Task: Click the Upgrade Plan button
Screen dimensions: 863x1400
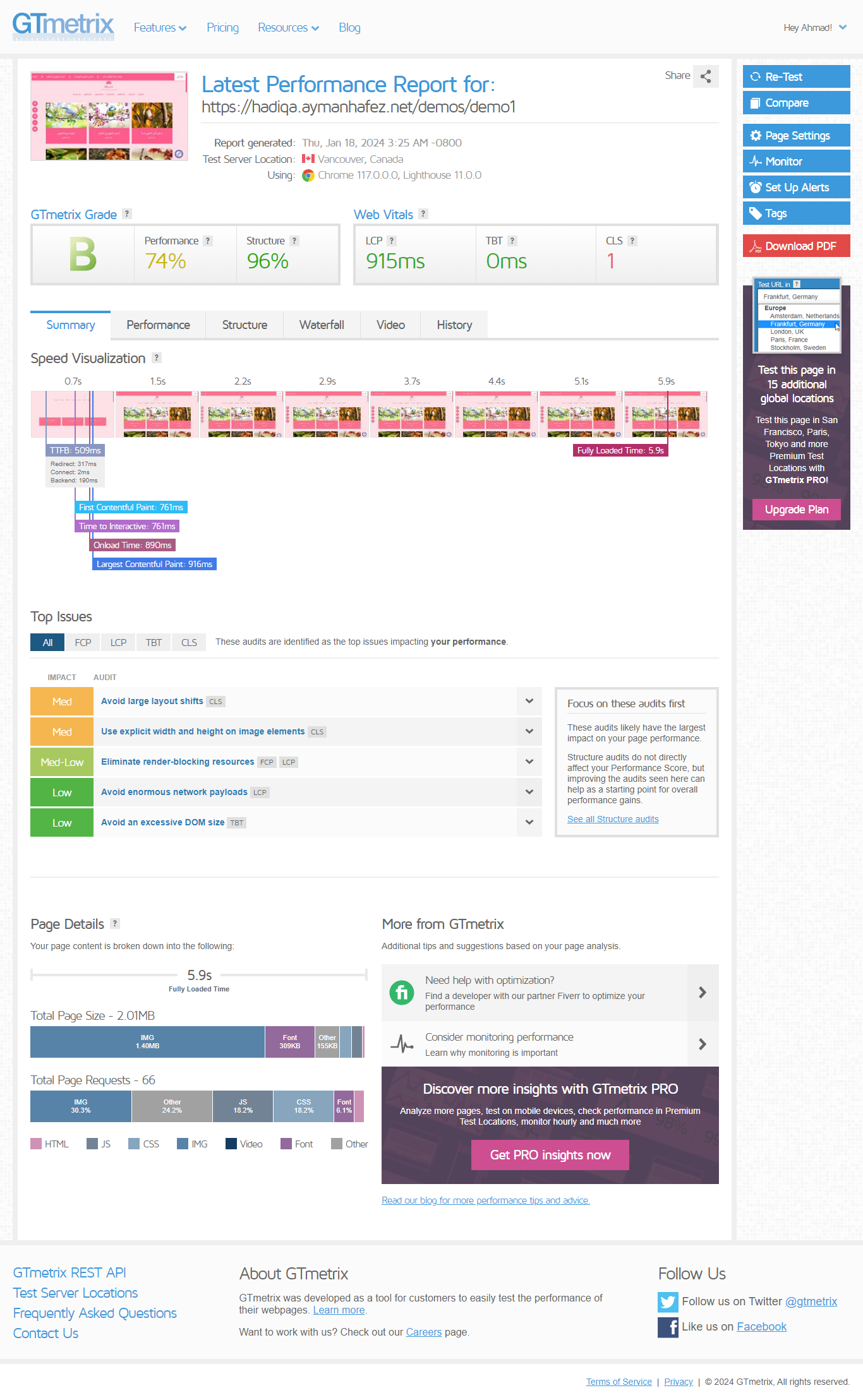Action: (x=796, y=510)
